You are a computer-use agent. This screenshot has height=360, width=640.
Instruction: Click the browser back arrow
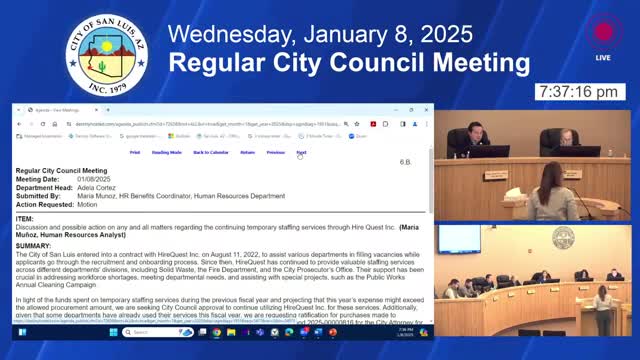coord(19,124)
